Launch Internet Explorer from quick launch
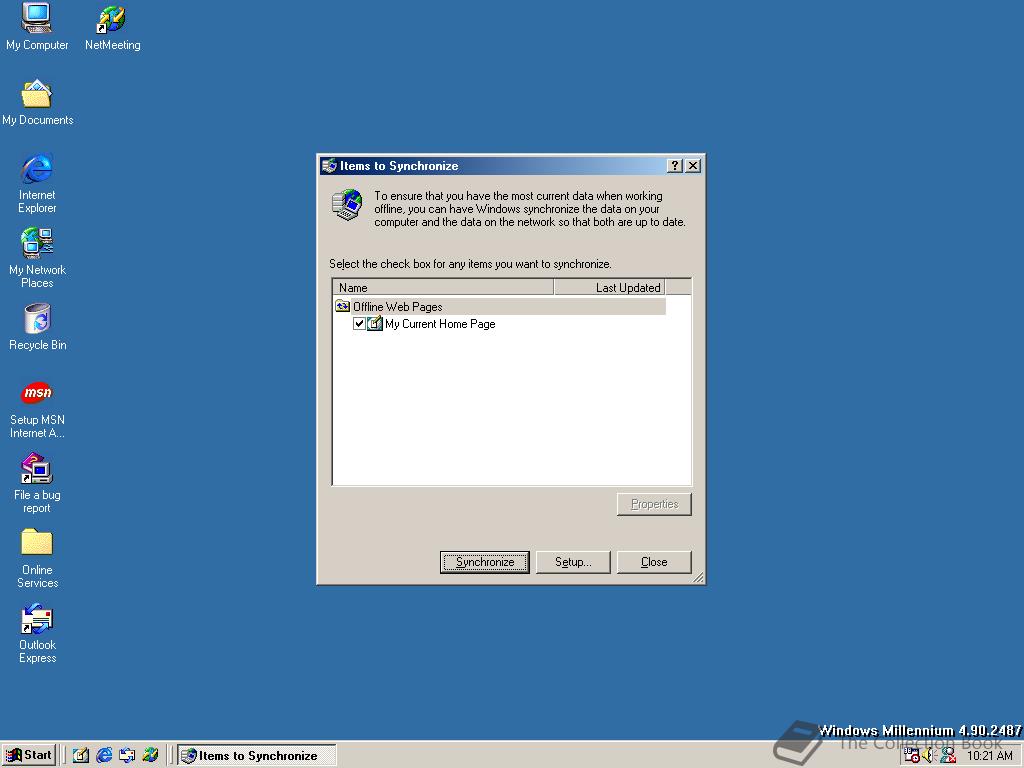 coord(104,756)
